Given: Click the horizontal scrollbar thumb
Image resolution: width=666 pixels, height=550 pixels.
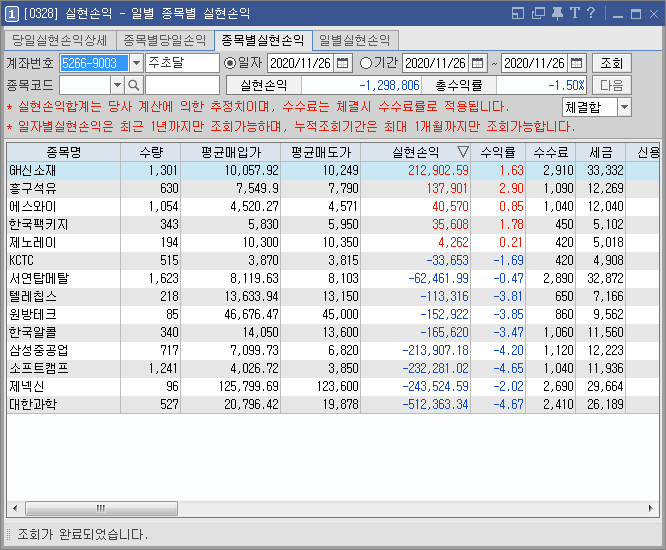Looking at the screenshot, I should [x=101, y=508].
